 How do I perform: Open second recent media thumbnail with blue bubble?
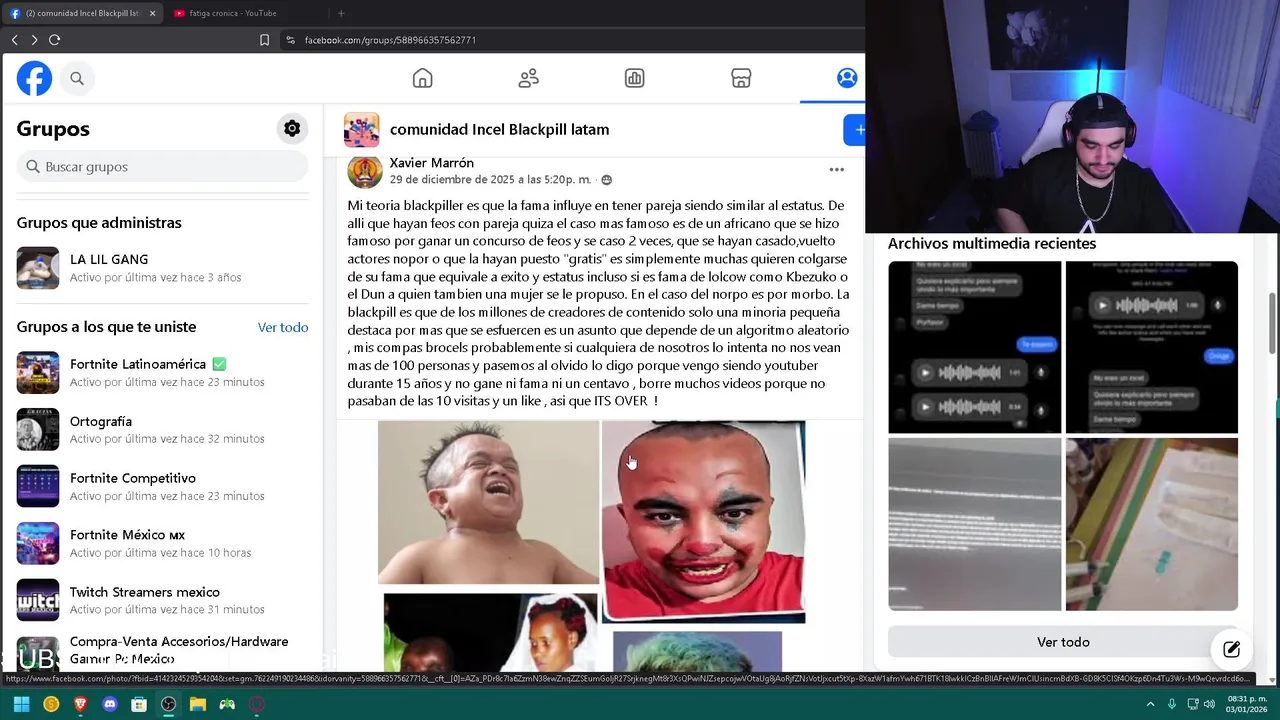[x=1152, y=347]
